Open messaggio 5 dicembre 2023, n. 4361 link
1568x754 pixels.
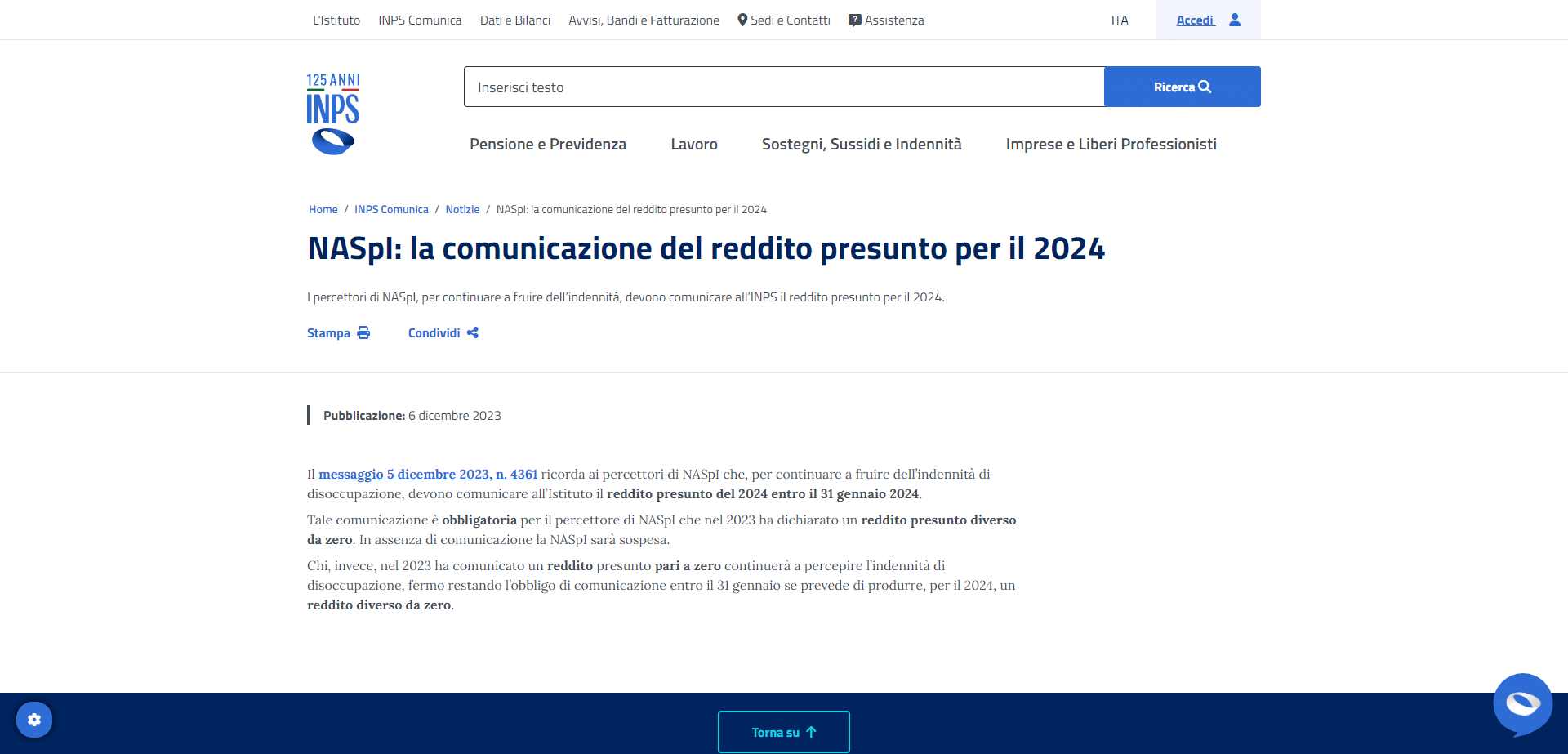coord(428,474)
